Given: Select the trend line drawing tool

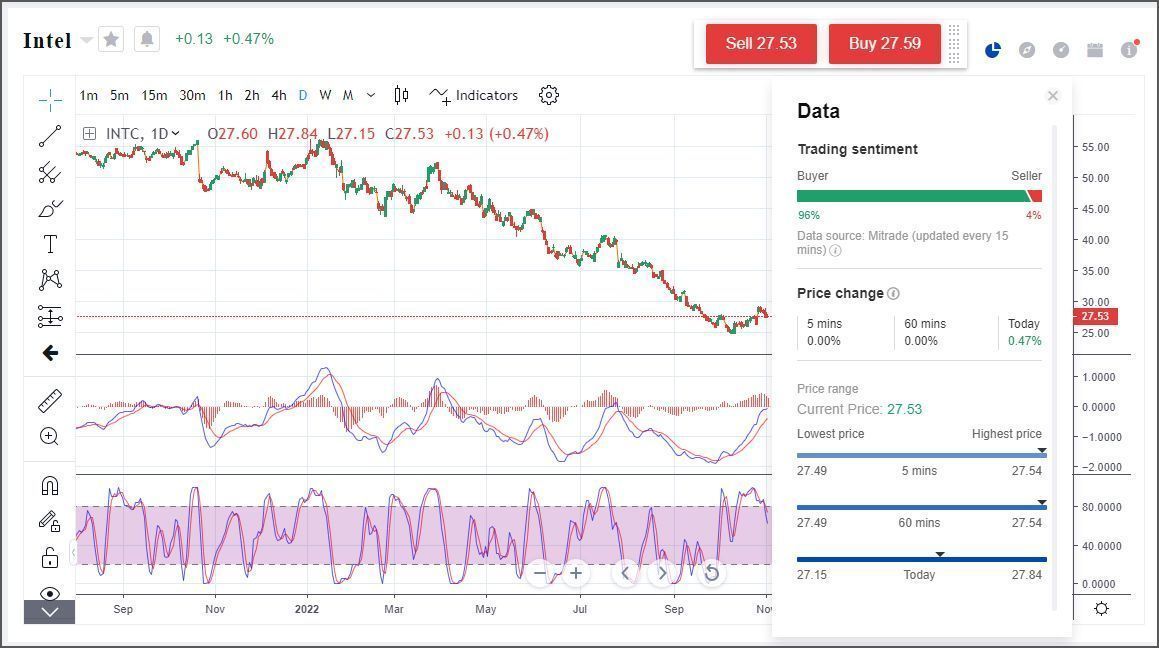Looking at the screenshot, I should (48, 136).
